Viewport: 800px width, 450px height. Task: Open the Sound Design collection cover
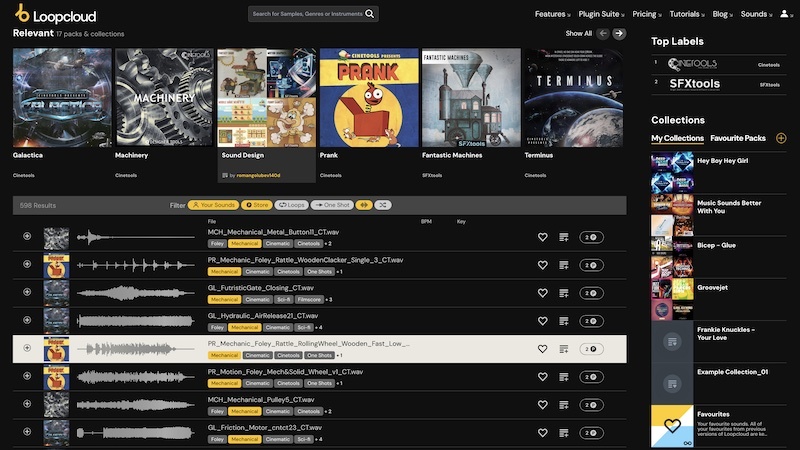coord(266,97)
